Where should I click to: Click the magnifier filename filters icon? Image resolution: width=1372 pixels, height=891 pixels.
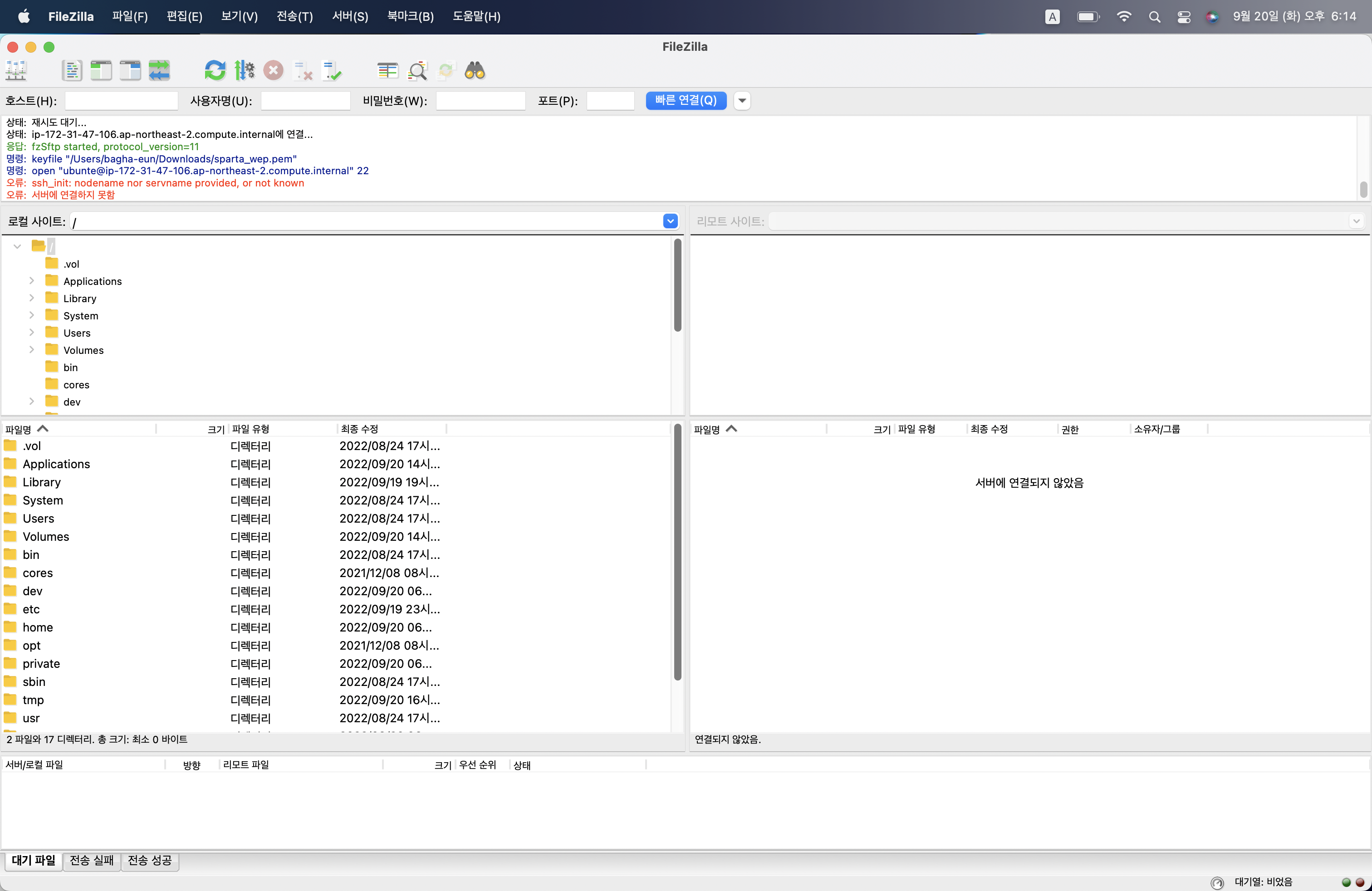point(417,70)
